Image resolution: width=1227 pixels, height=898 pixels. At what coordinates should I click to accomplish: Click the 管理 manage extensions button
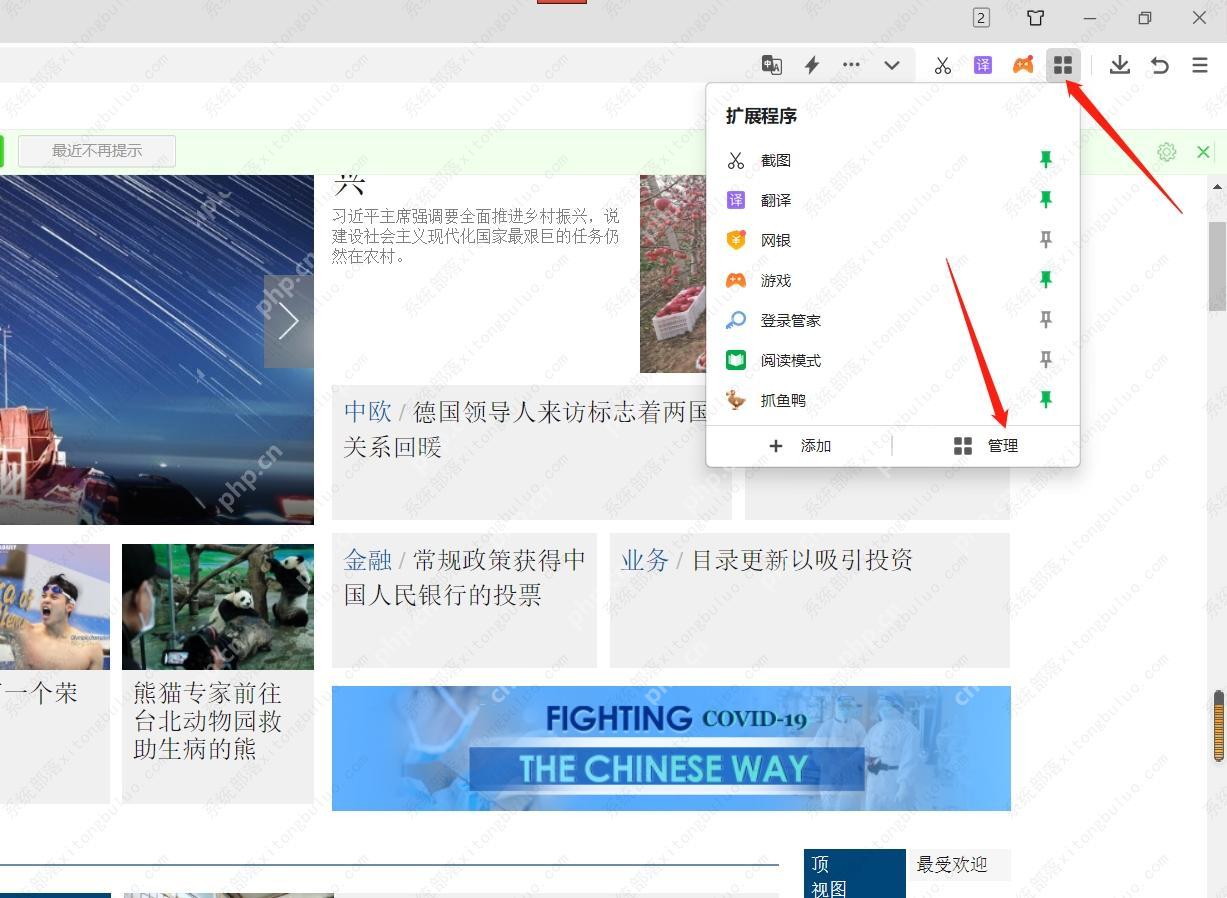(x=986, y=446)
